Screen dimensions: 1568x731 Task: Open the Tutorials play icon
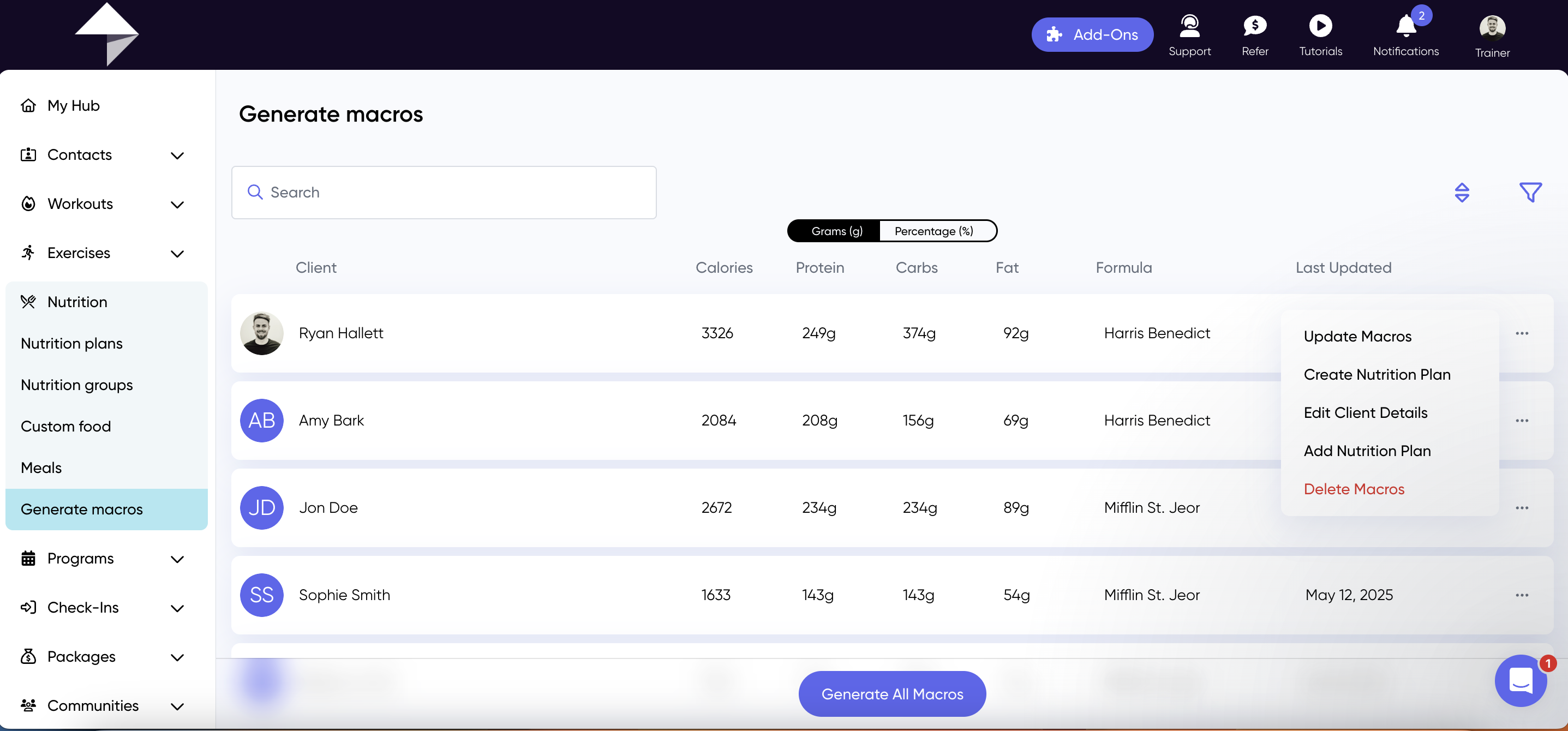pyautogui.click(x=1320, y=26)
